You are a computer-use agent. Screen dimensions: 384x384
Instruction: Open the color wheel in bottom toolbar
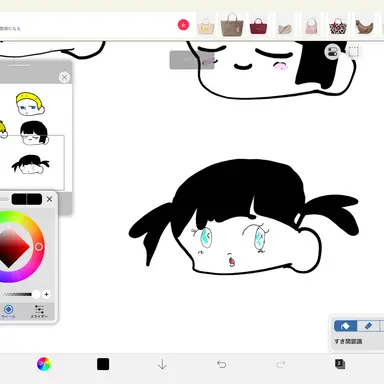pos(44,364)
